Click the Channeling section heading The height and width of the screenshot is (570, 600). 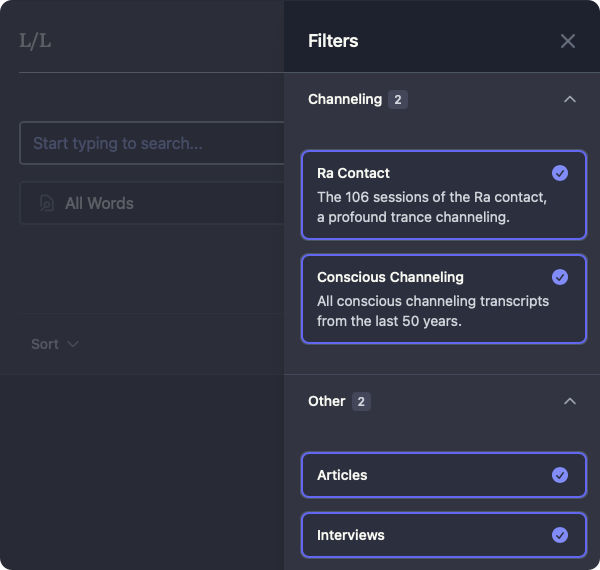[345, 99]
